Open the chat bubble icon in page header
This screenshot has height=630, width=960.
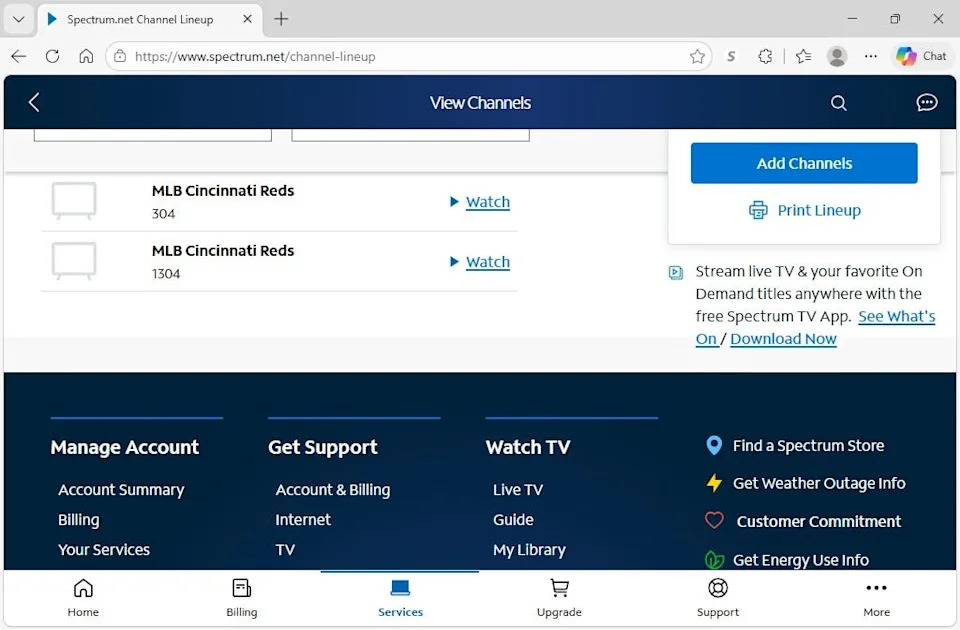pyautogui.click(x=926, y=102)
